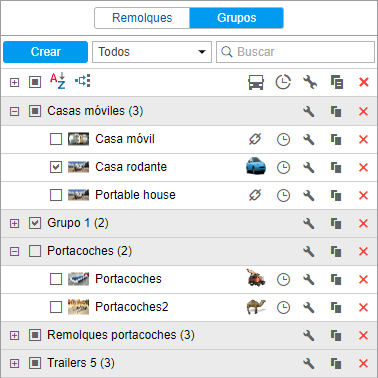Viewport: 378px width, 378px height.
Task: Select the Grupos tab
Action: [237, 18]
